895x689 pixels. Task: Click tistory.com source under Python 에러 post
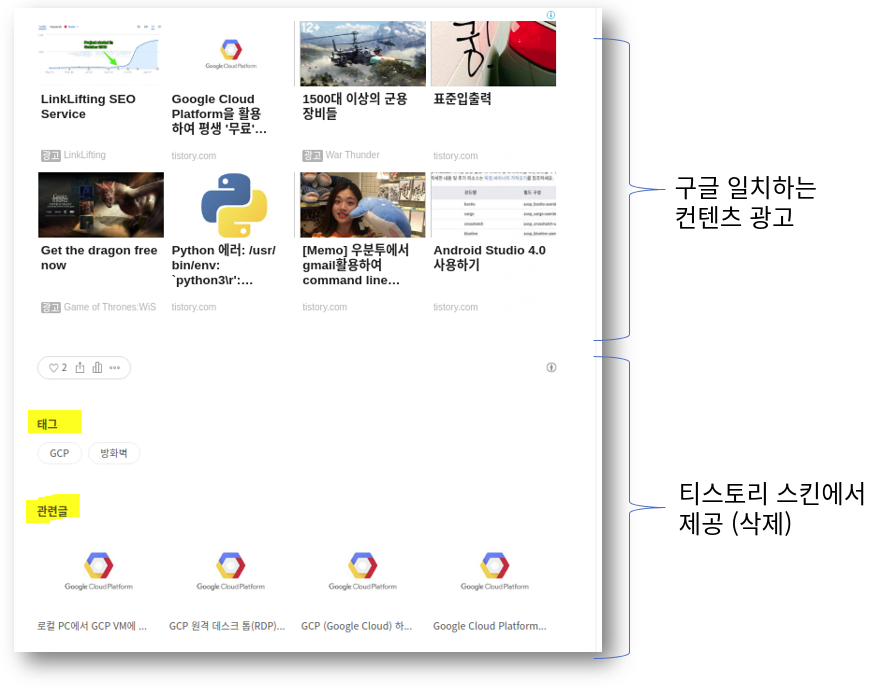coord(193,307)
